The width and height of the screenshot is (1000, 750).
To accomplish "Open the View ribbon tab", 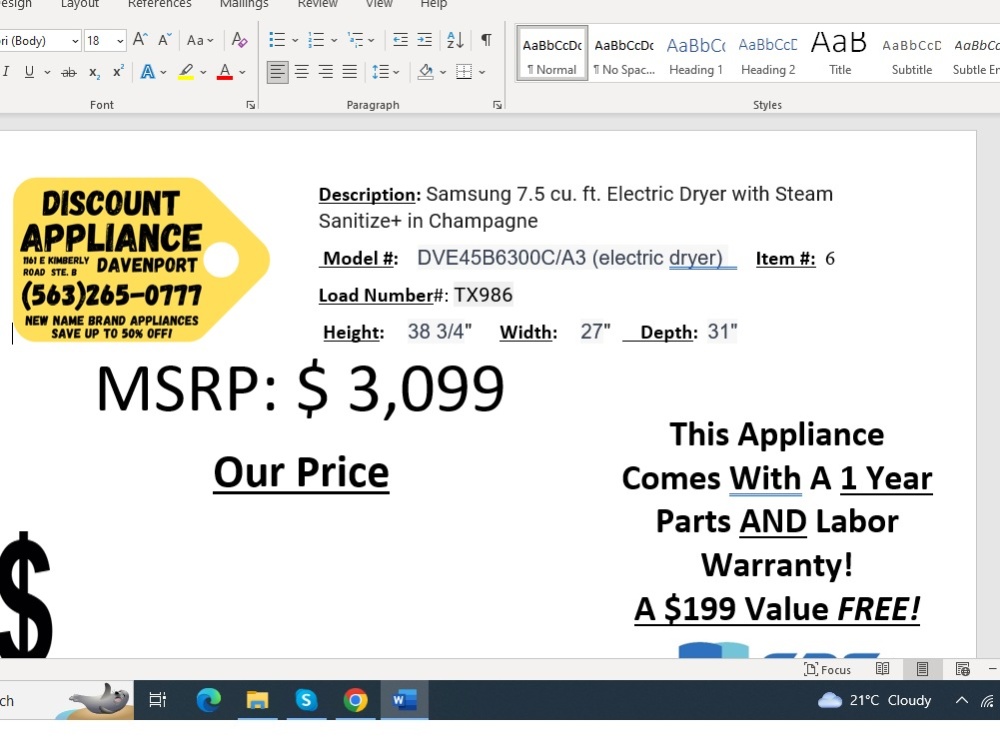I will (379, 4).
